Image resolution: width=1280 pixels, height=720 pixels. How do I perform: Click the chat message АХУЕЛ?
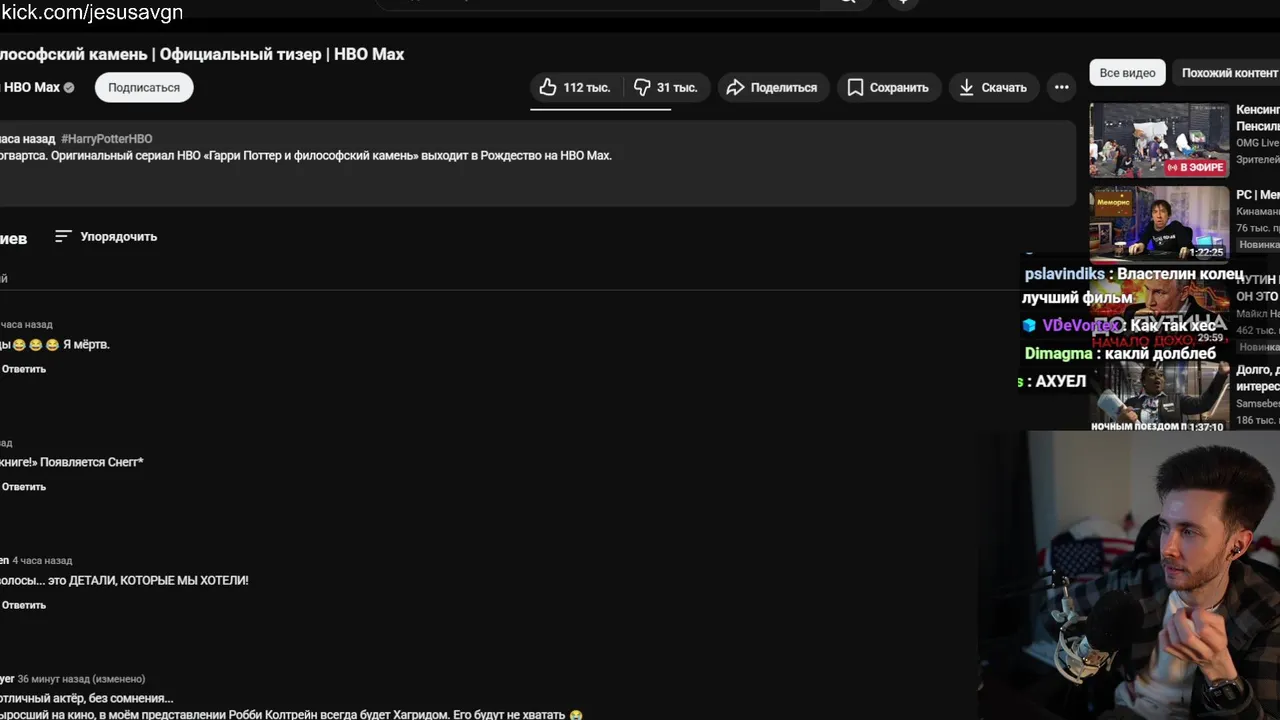click(x=1060, y=382)
